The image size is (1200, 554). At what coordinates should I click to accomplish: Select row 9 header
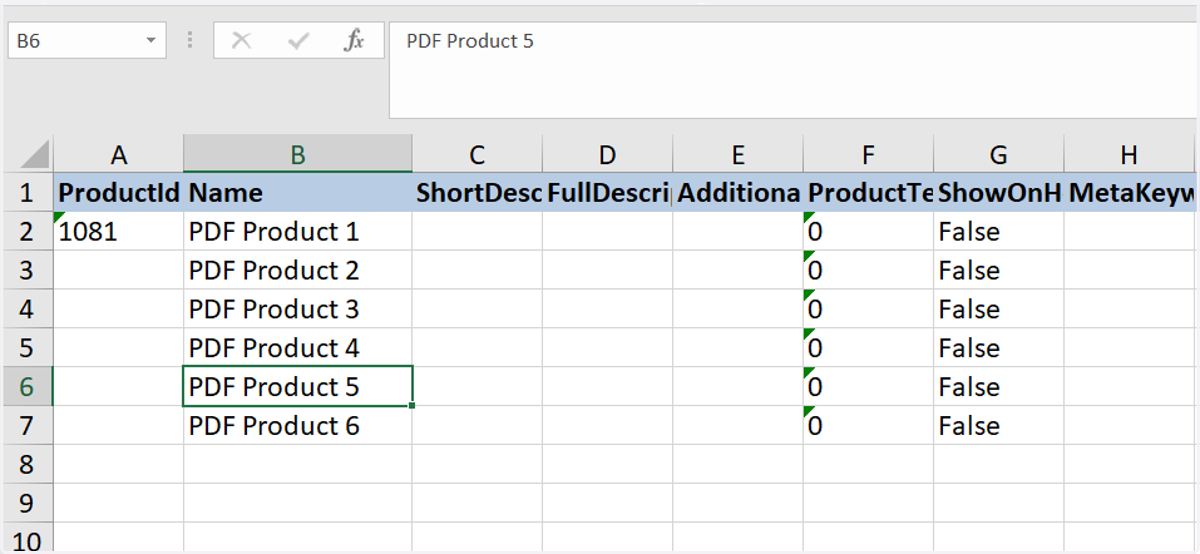click(x=27, y=503)
